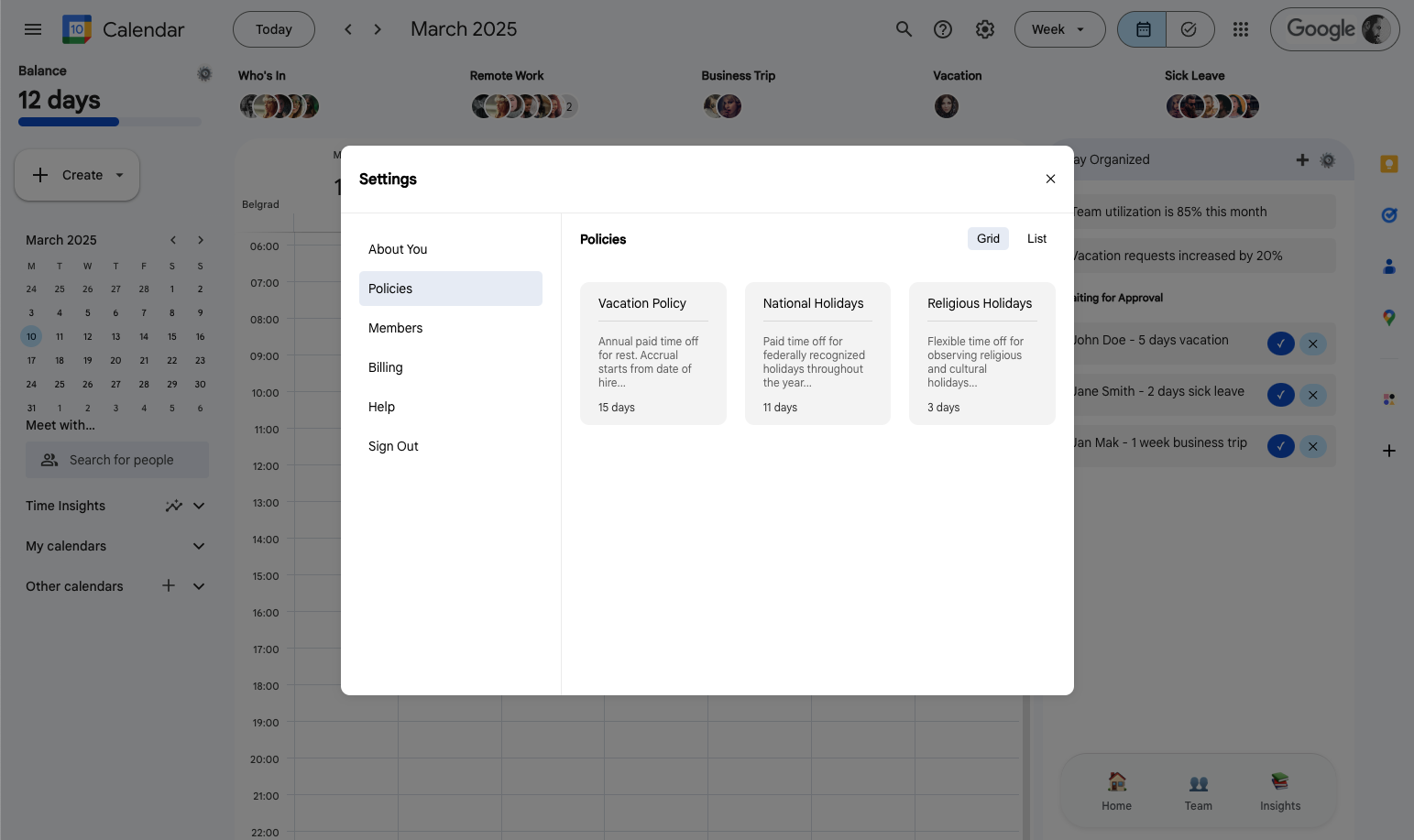
Task: Add other calendar plus icon
Action: coord(169,585)
